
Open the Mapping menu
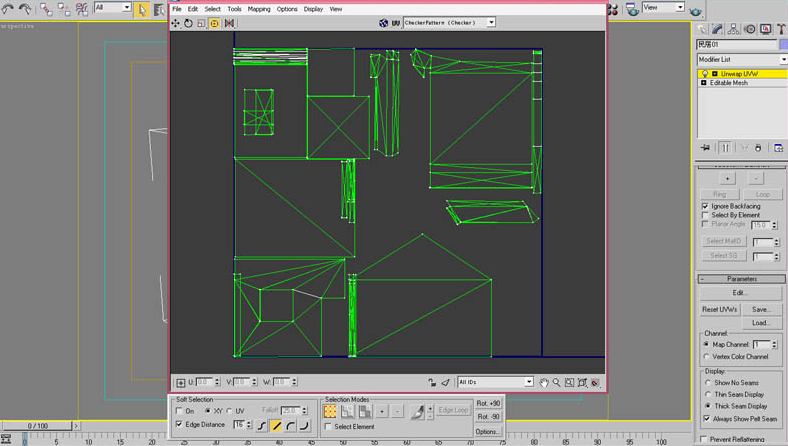pyautogui.click(x=259, y=9)
